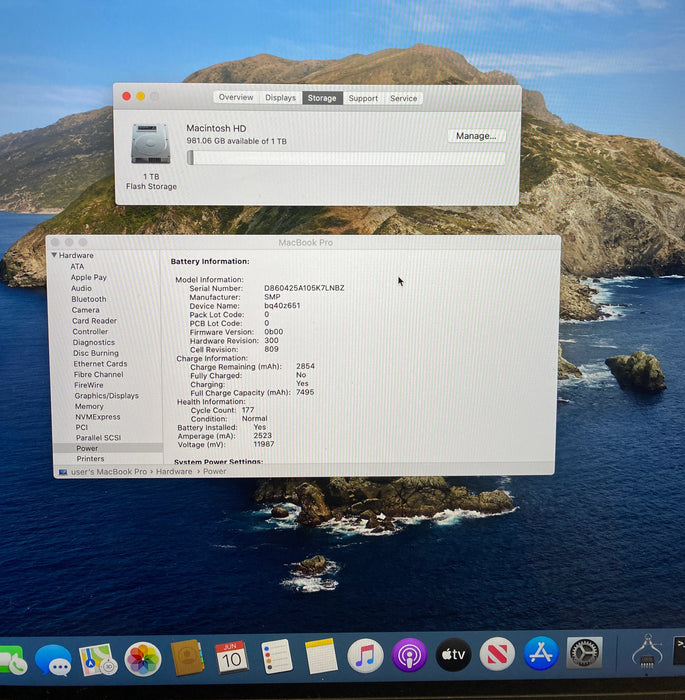
Task: Select Disc Burning in the sidebar
Action: click(x=96, y=353)
